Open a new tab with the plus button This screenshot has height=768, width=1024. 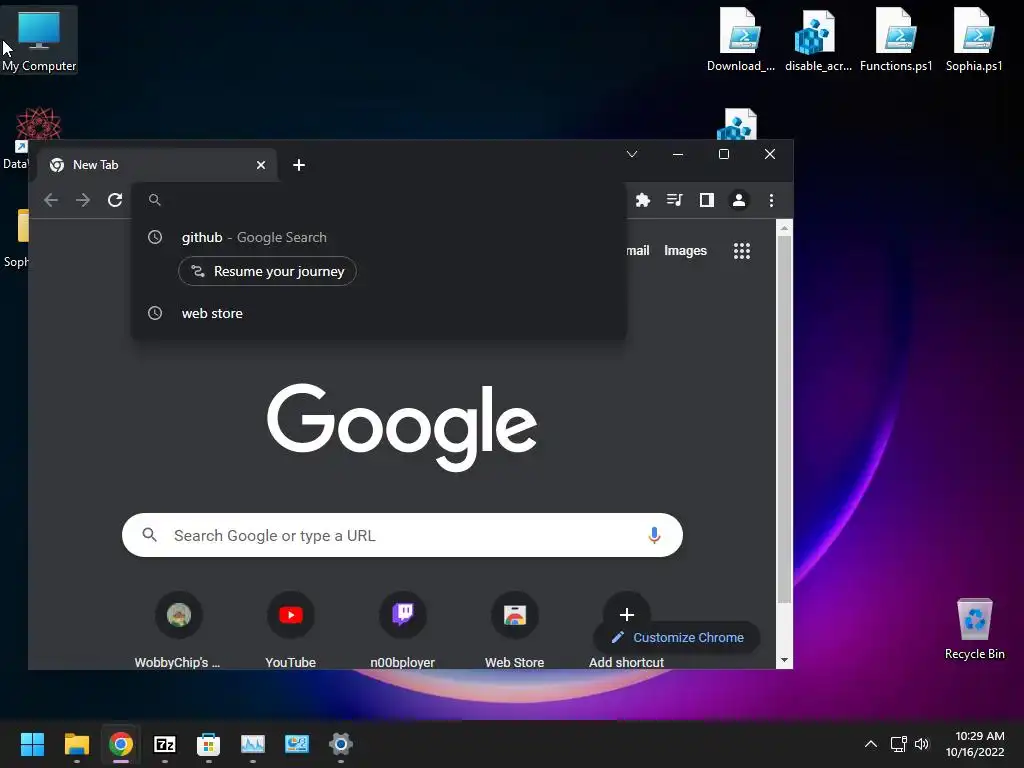pos(299,165)
